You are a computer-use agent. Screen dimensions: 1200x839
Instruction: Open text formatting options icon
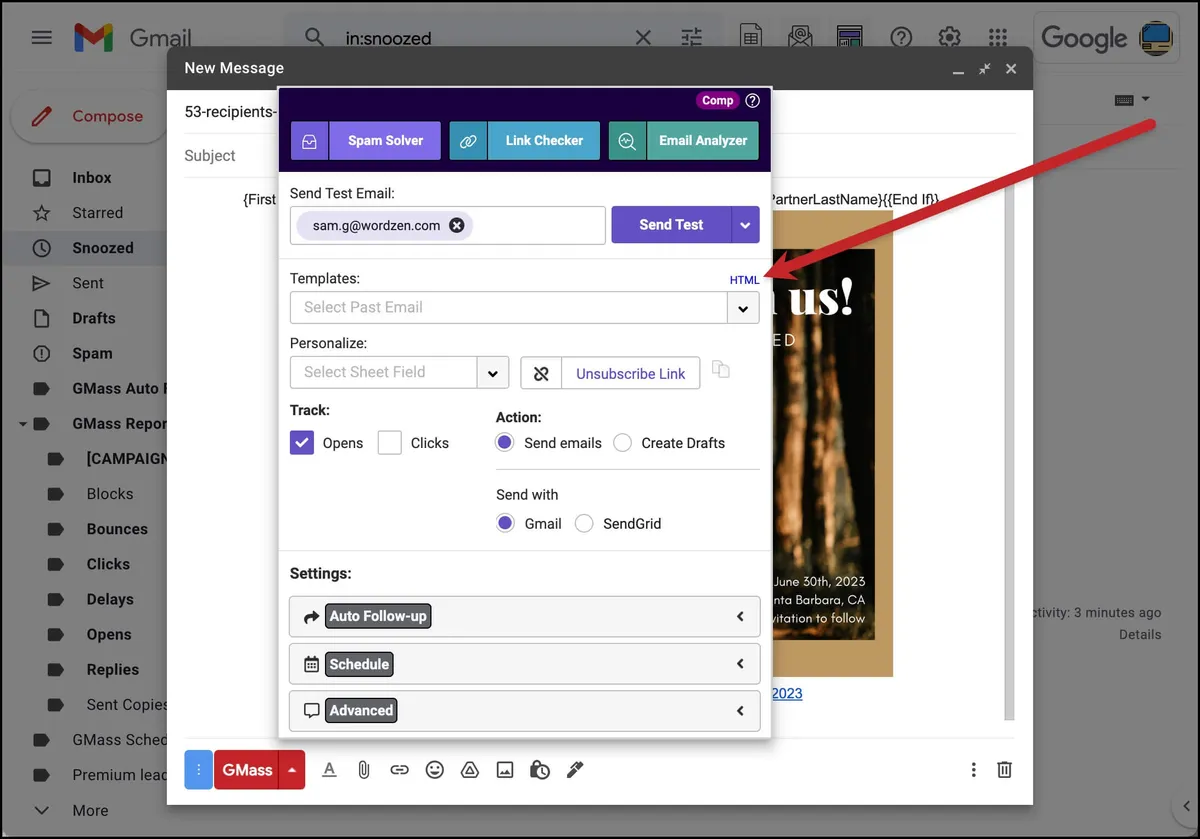(x=329, y=769)
